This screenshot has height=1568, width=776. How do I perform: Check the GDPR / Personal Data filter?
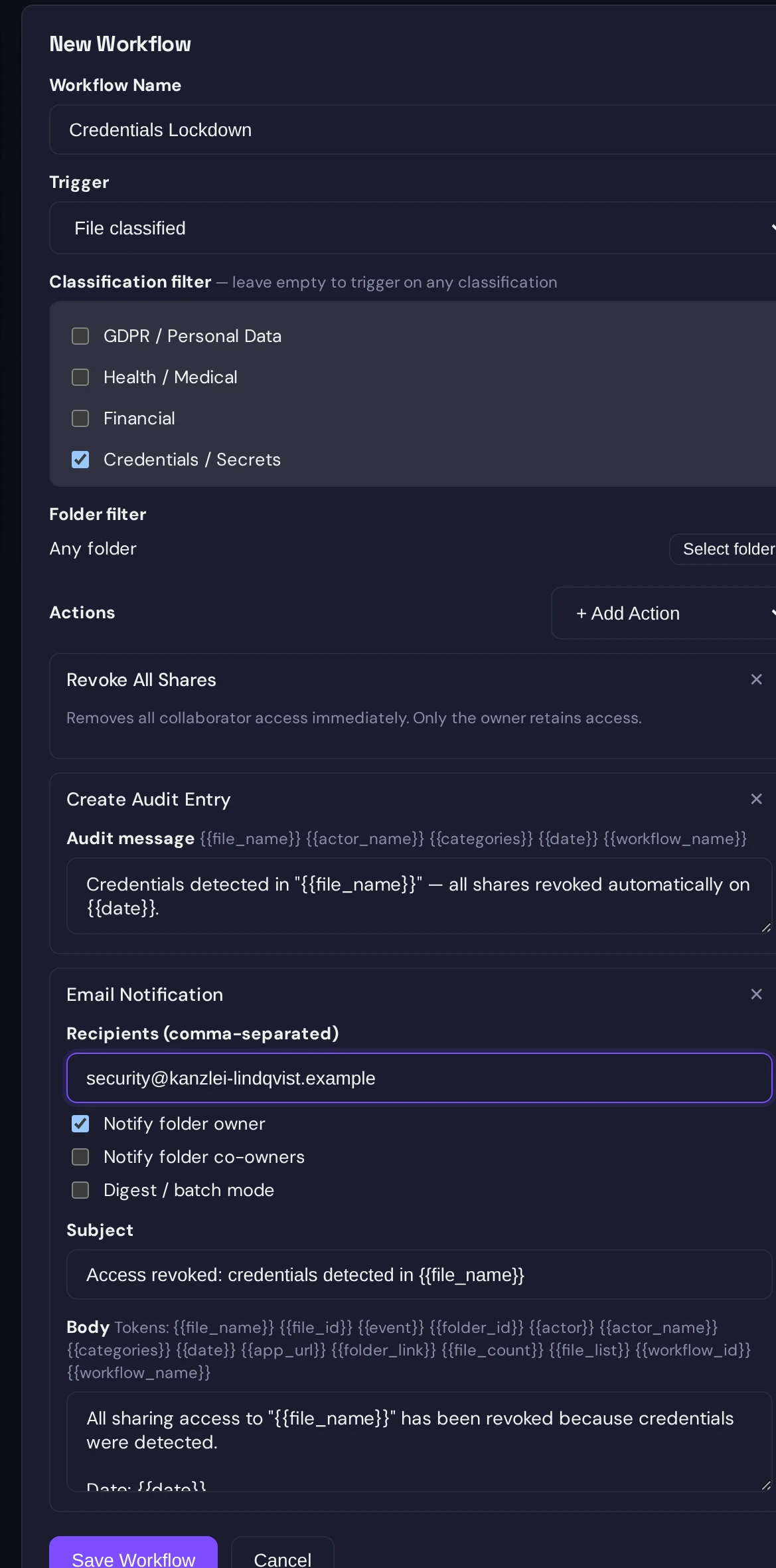pos(80,336)
